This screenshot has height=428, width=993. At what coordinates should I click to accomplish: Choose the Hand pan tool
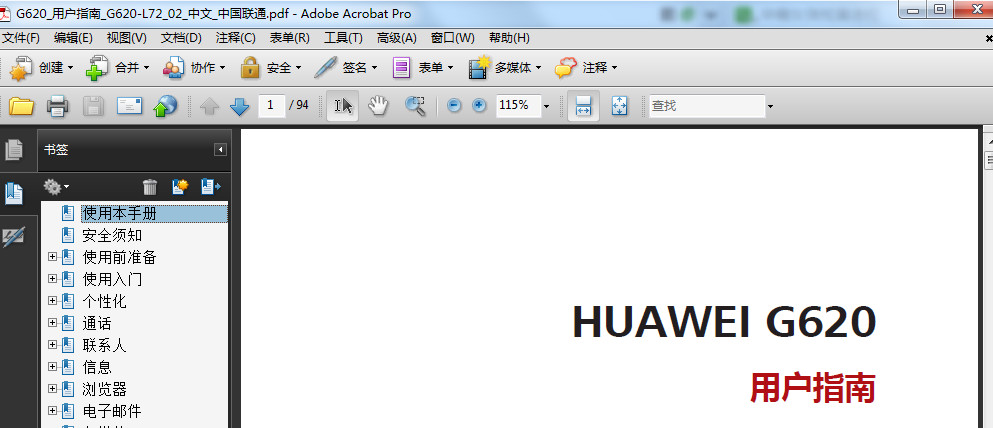pyautogui.click(x=378, y=106)
